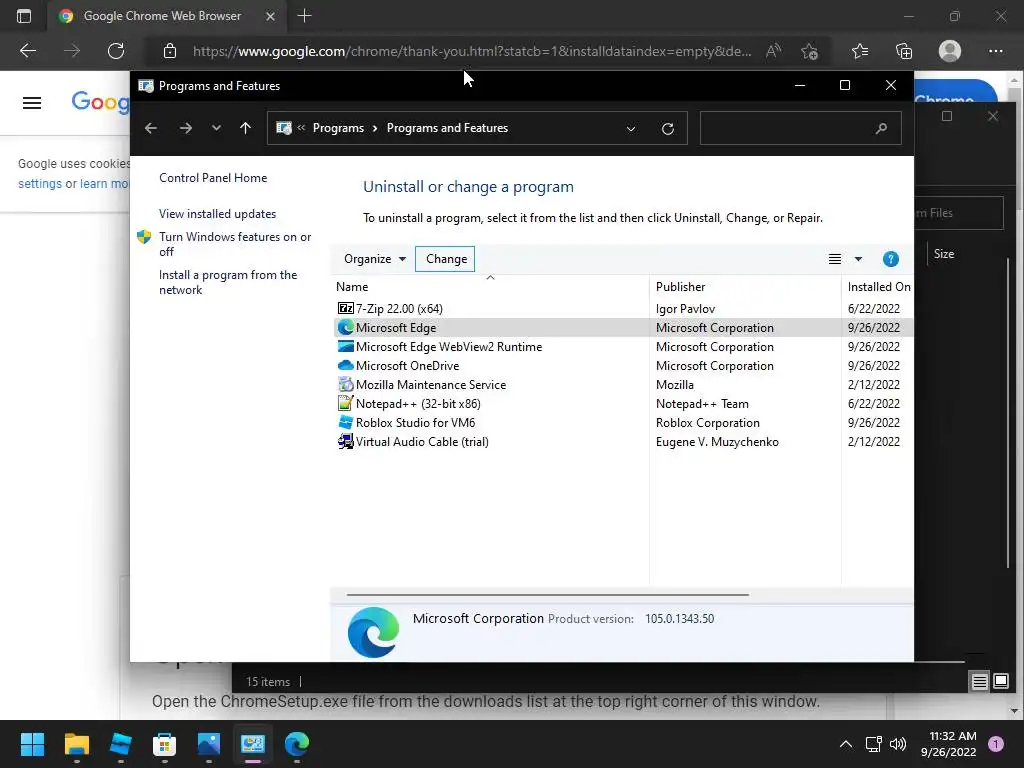
Task: Select the Google Chrome Web Browser tab
Action: pos(167,16)
